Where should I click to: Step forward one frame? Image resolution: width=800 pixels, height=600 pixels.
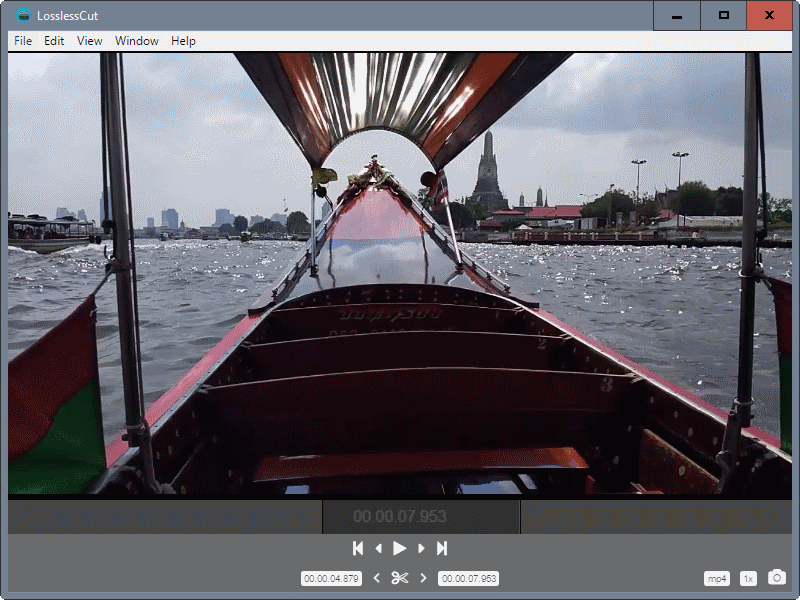coord(421,548)
